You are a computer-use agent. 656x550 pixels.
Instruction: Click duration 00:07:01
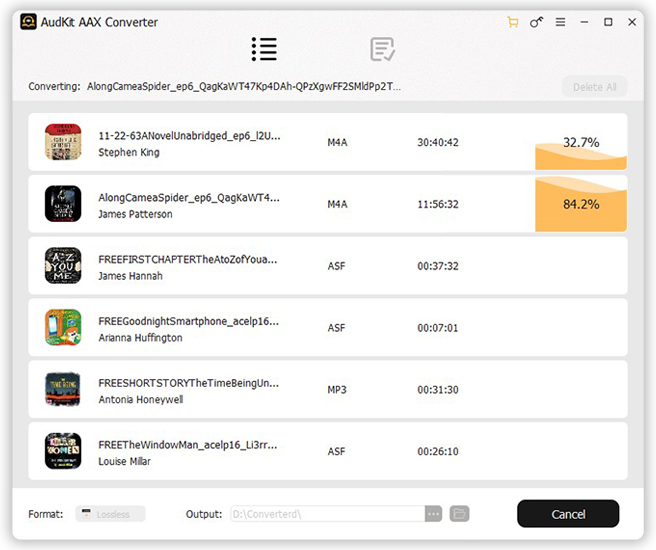438,328
